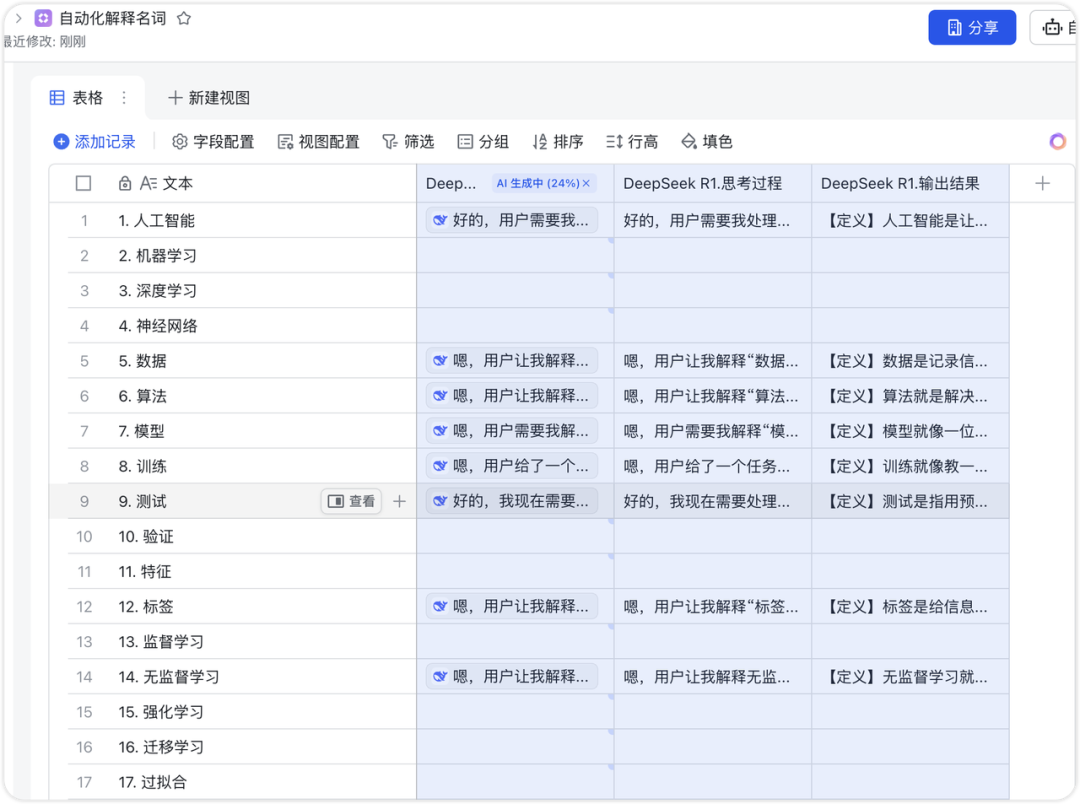Viewport: 1080px width, 804px height.
Task: Select DeepSeek R1.输出结果 column header
Action: (910, 183)
